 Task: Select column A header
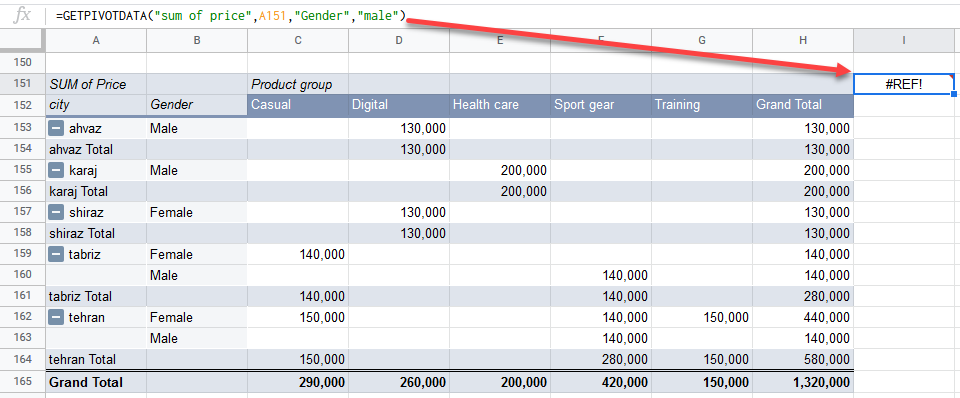pos(96,40)
